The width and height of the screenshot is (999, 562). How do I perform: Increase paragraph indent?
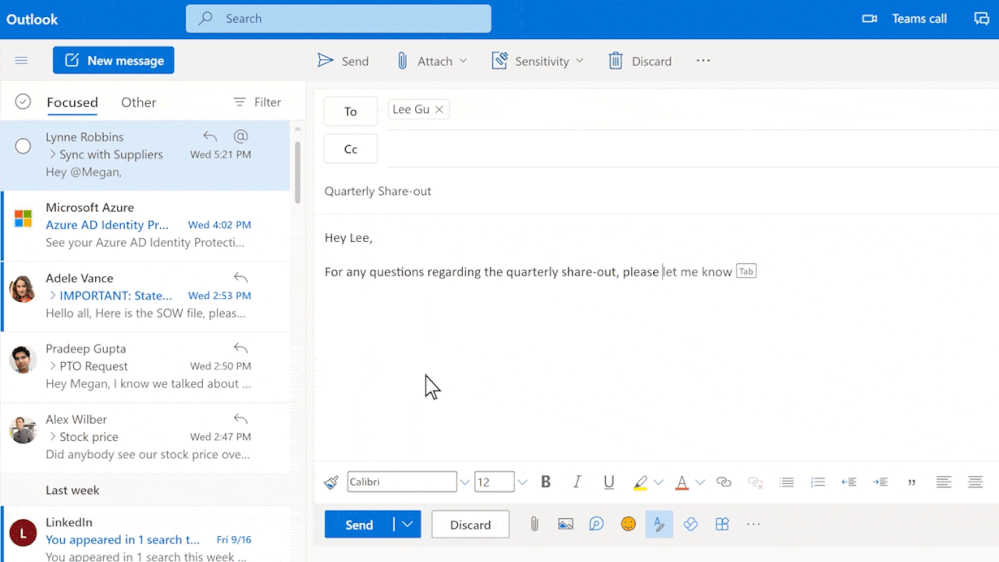(x=880, y=482)
